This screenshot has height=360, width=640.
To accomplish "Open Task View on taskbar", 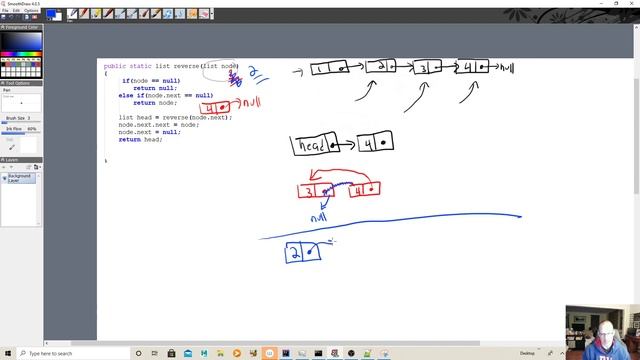I will 155,353.
